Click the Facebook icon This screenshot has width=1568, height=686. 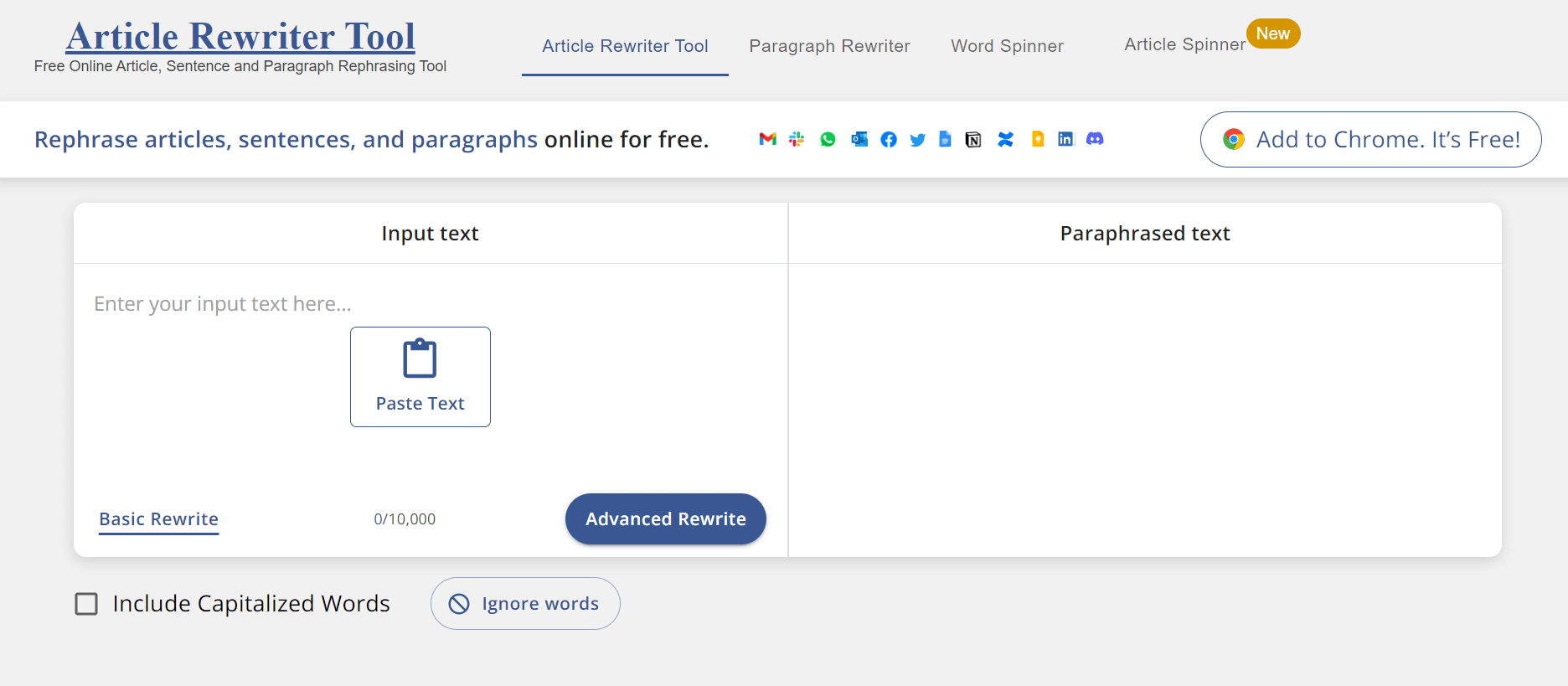pos(889,139)
